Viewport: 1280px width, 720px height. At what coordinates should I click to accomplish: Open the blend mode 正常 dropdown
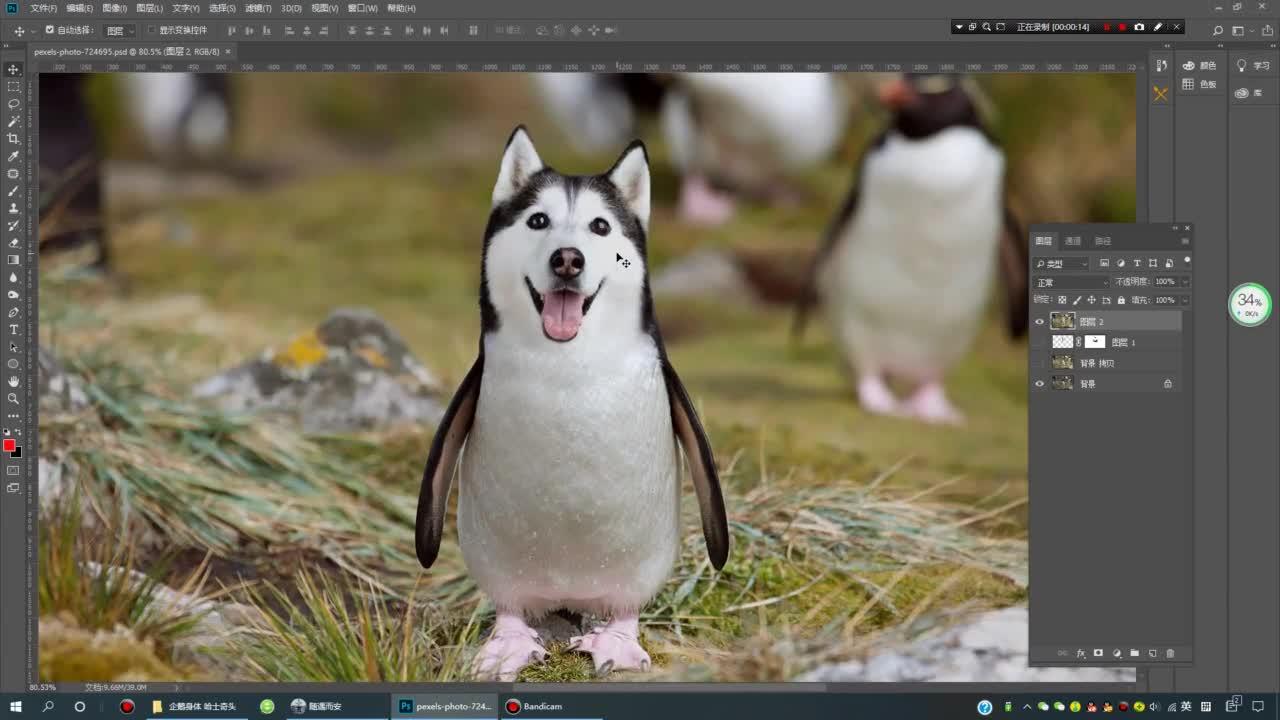1071,283
